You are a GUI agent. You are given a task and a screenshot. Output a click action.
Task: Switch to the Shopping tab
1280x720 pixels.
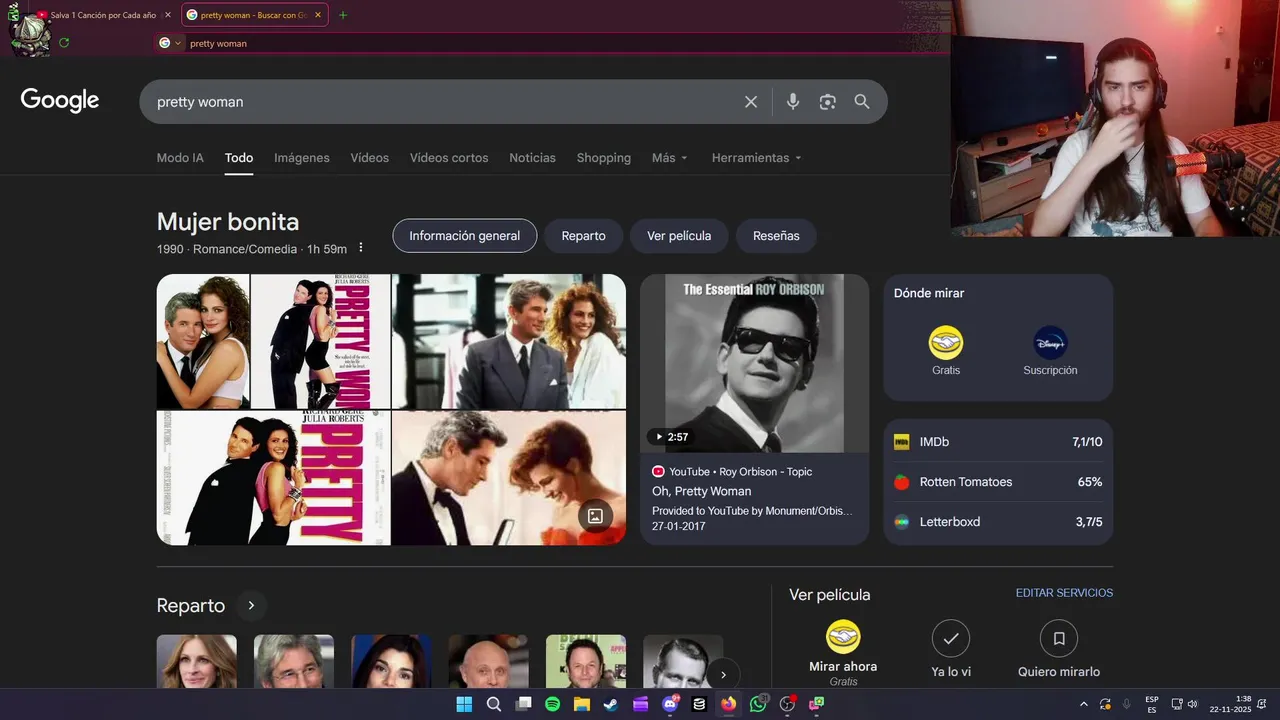603,158
